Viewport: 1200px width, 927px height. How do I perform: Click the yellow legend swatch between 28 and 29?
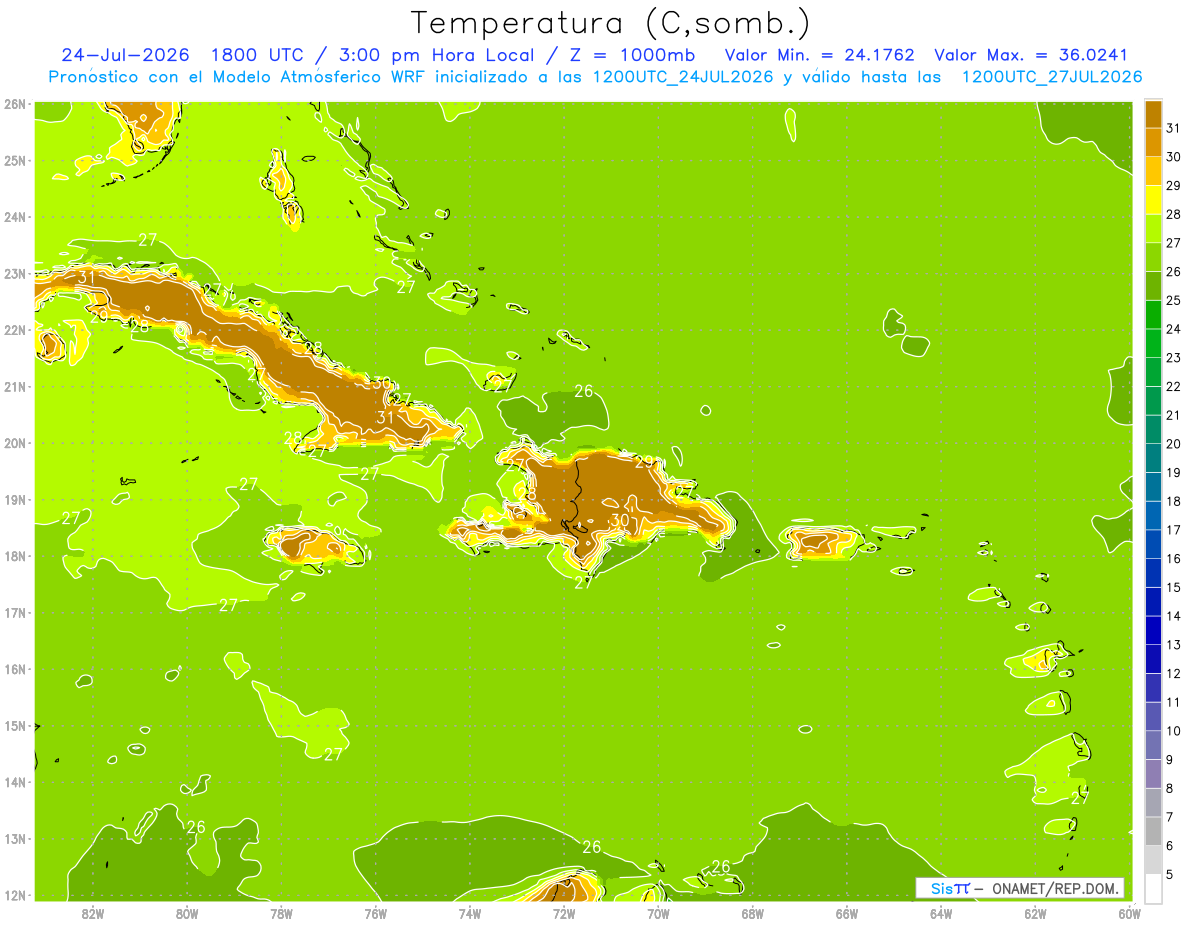1153,199
